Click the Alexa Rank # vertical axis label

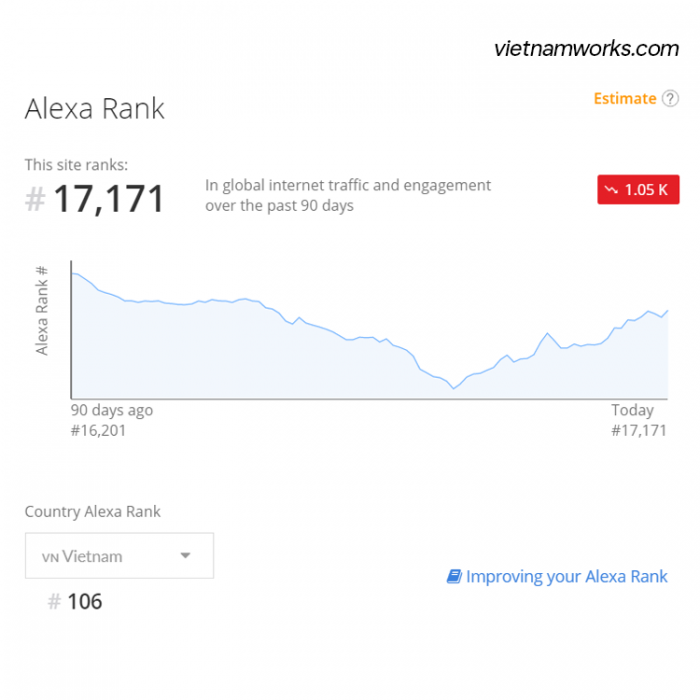pos(42,311)
